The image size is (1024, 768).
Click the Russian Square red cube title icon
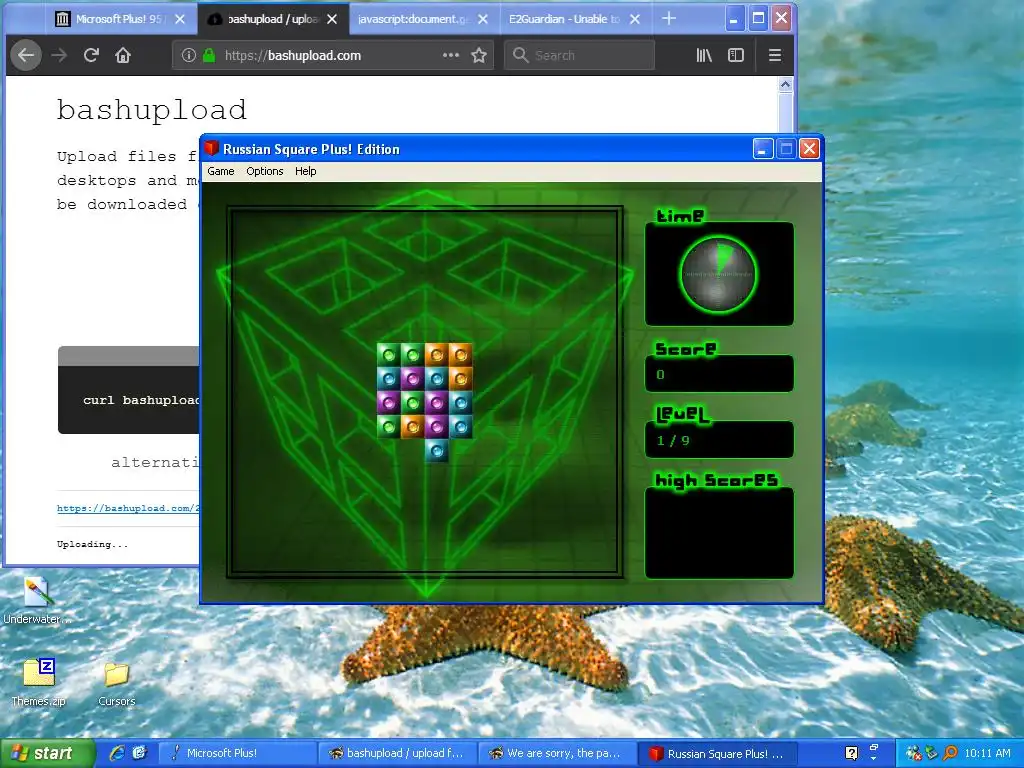[x=211, y=148]
